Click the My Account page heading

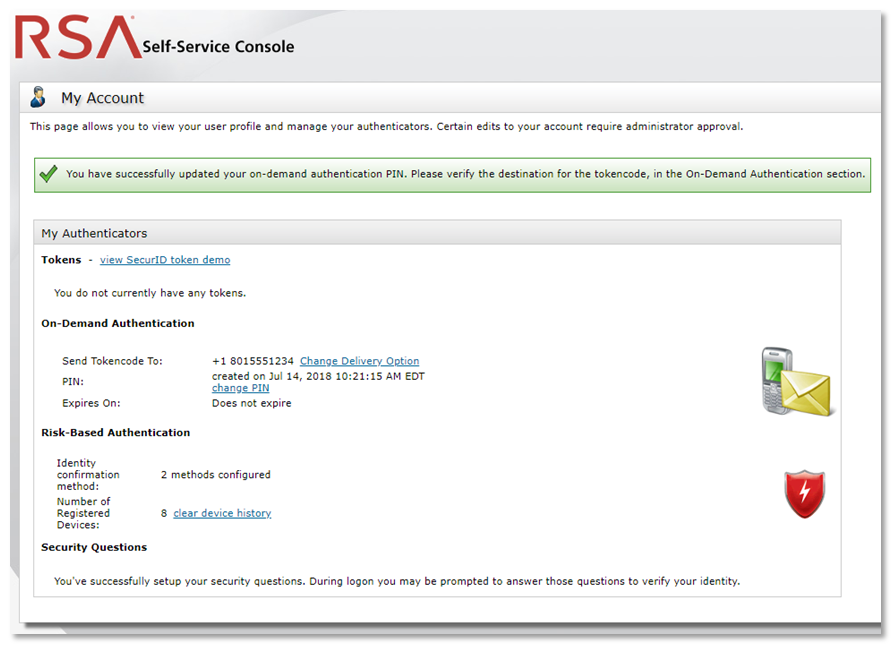point(102,98)
